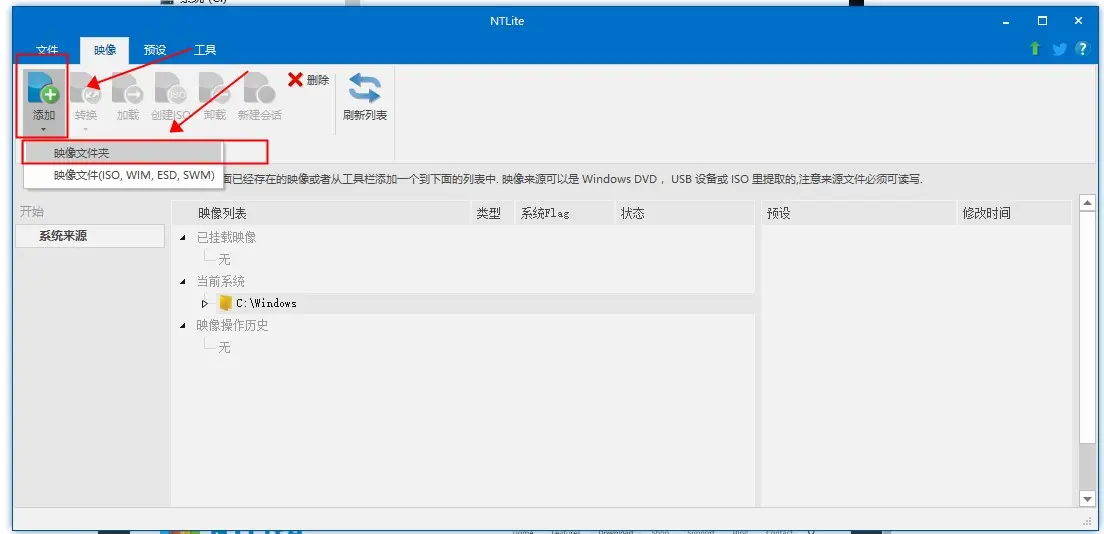Open the help question mark icon
The width and height of the screenshot is (1104, 534).
(x=1082, y=49)
